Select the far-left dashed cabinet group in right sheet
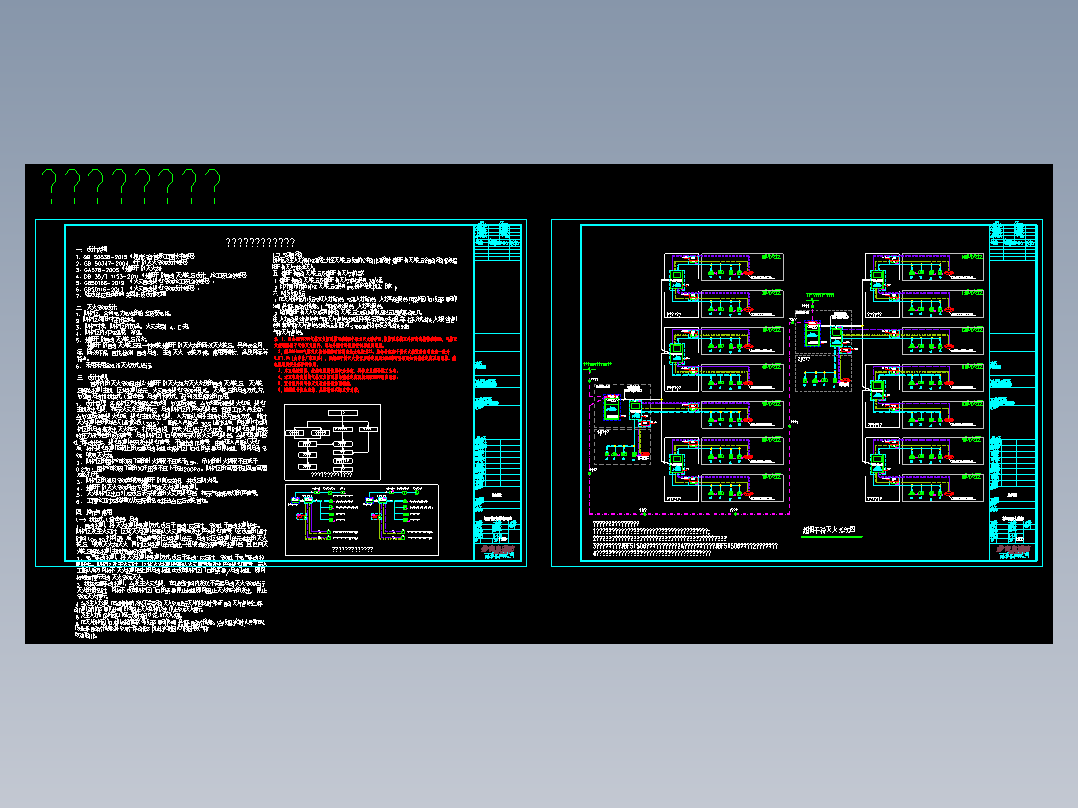 point(623,424)
